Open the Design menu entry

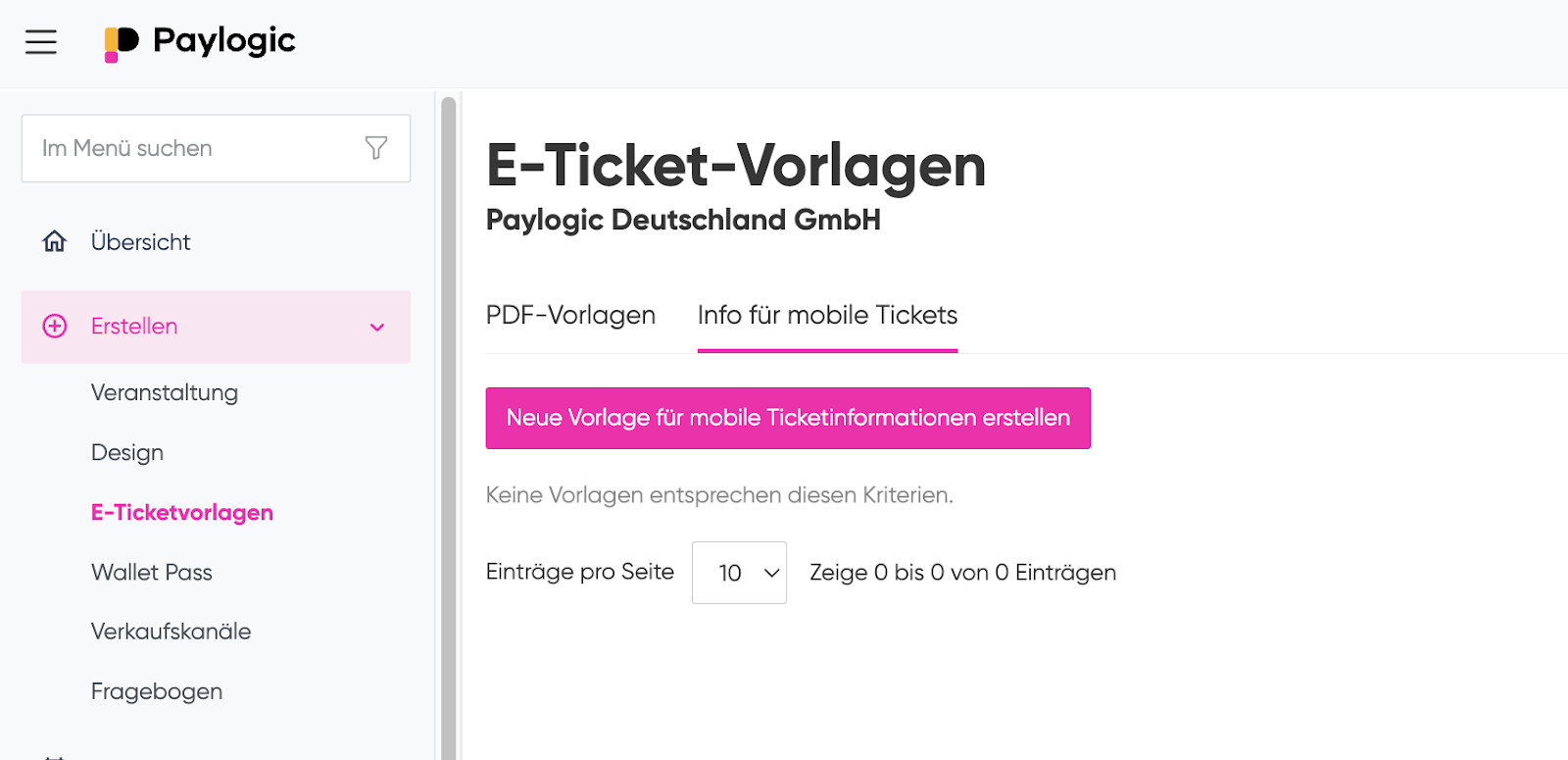click(x=127, y=453)
